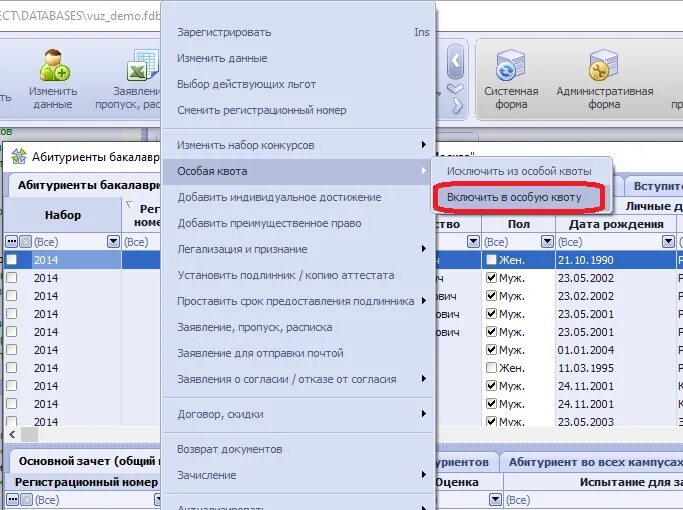
Task: Toggle the Муж. checkbox for birth date 23.05.2003
Action: [491, 421]
